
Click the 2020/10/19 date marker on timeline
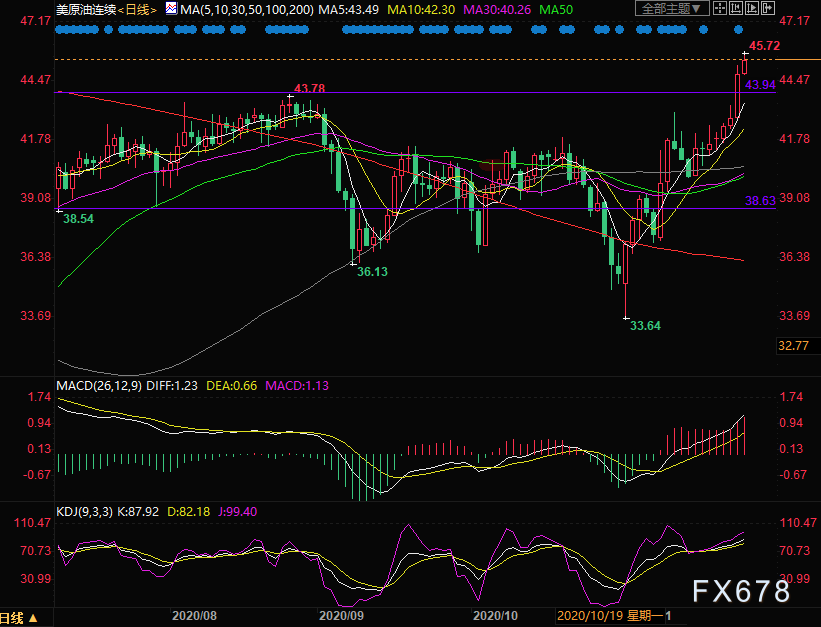pos(591,617)
